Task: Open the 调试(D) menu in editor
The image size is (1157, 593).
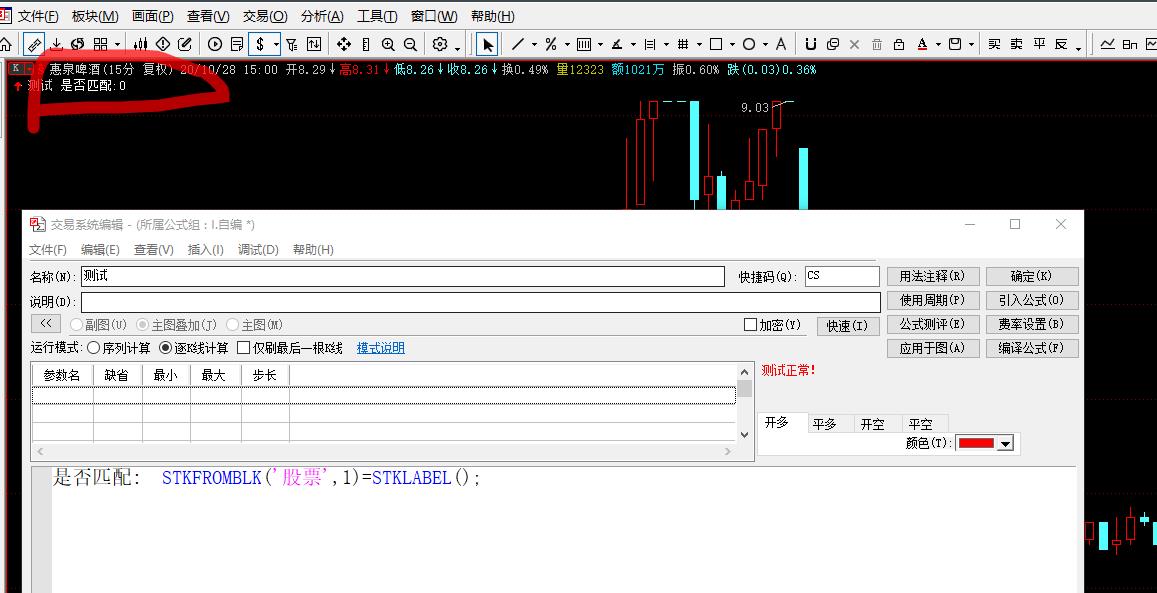Action: click(258, 250)
